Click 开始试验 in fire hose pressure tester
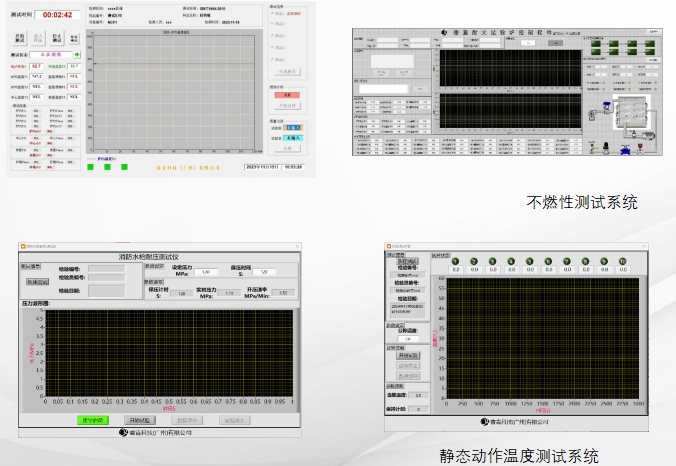The image size is (676, 466). coord(140,420)
